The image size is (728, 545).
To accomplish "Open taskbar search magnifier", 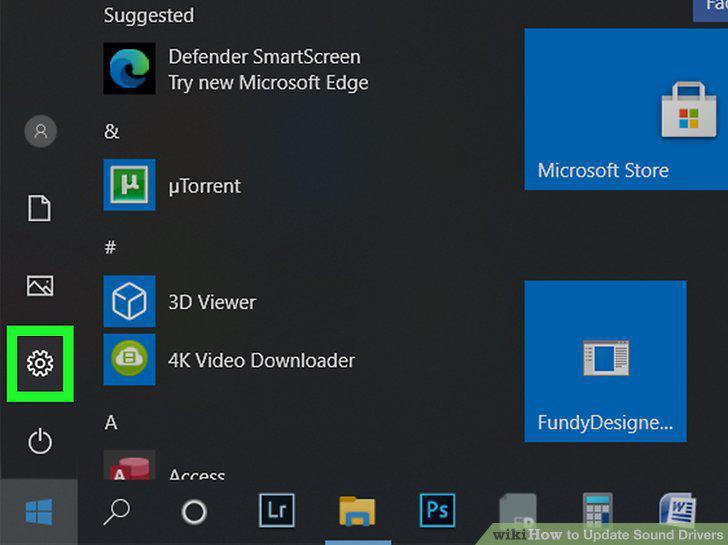I will point(117,512).
